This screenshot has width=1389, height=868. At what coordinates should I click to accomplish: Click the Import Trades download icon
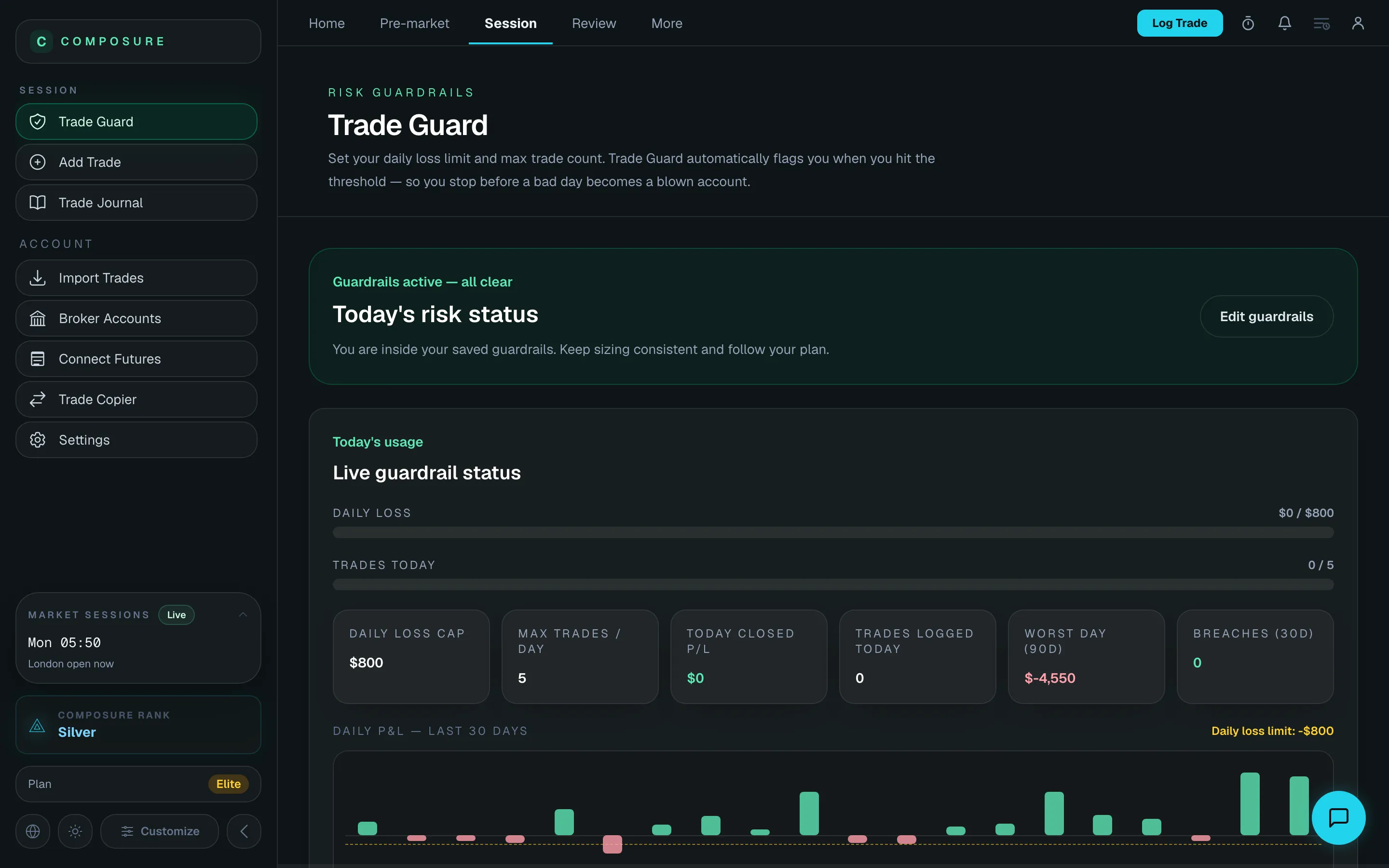[x=38, y=278]
